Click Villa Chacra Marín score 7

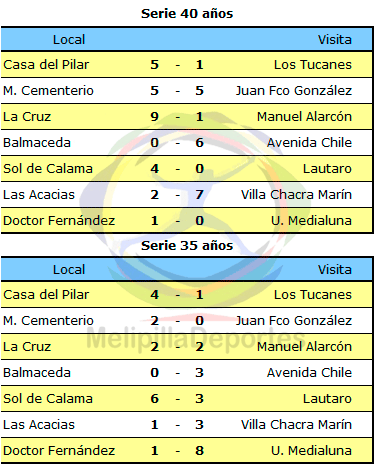(199, 195)
